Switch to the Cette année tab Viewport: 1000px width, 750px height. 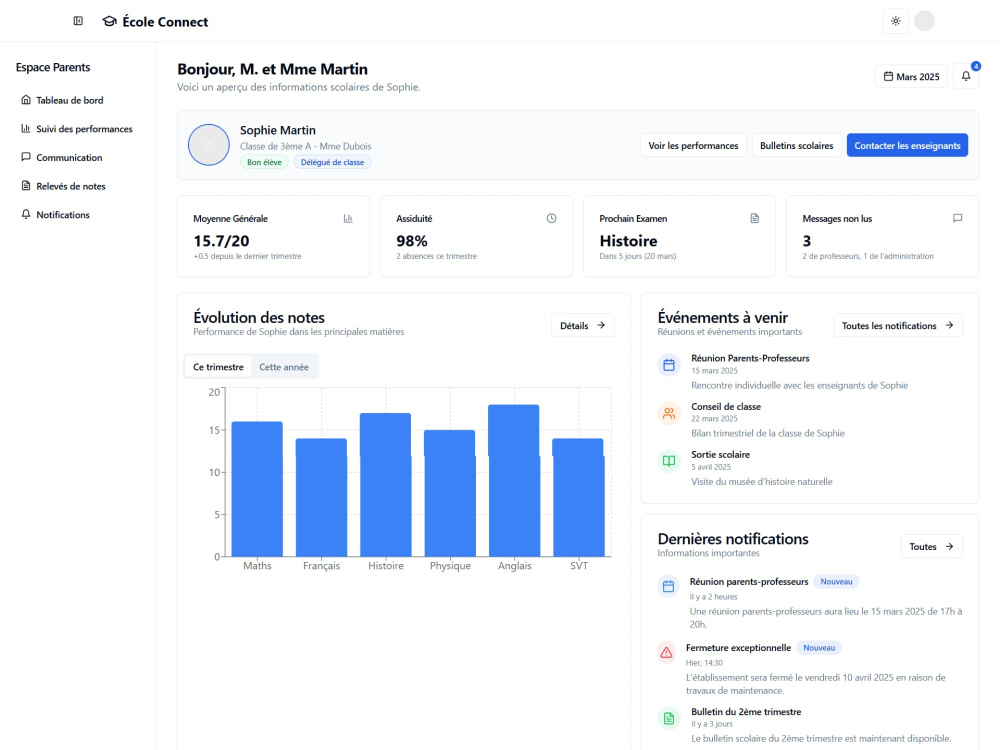(x=284, y=367)
